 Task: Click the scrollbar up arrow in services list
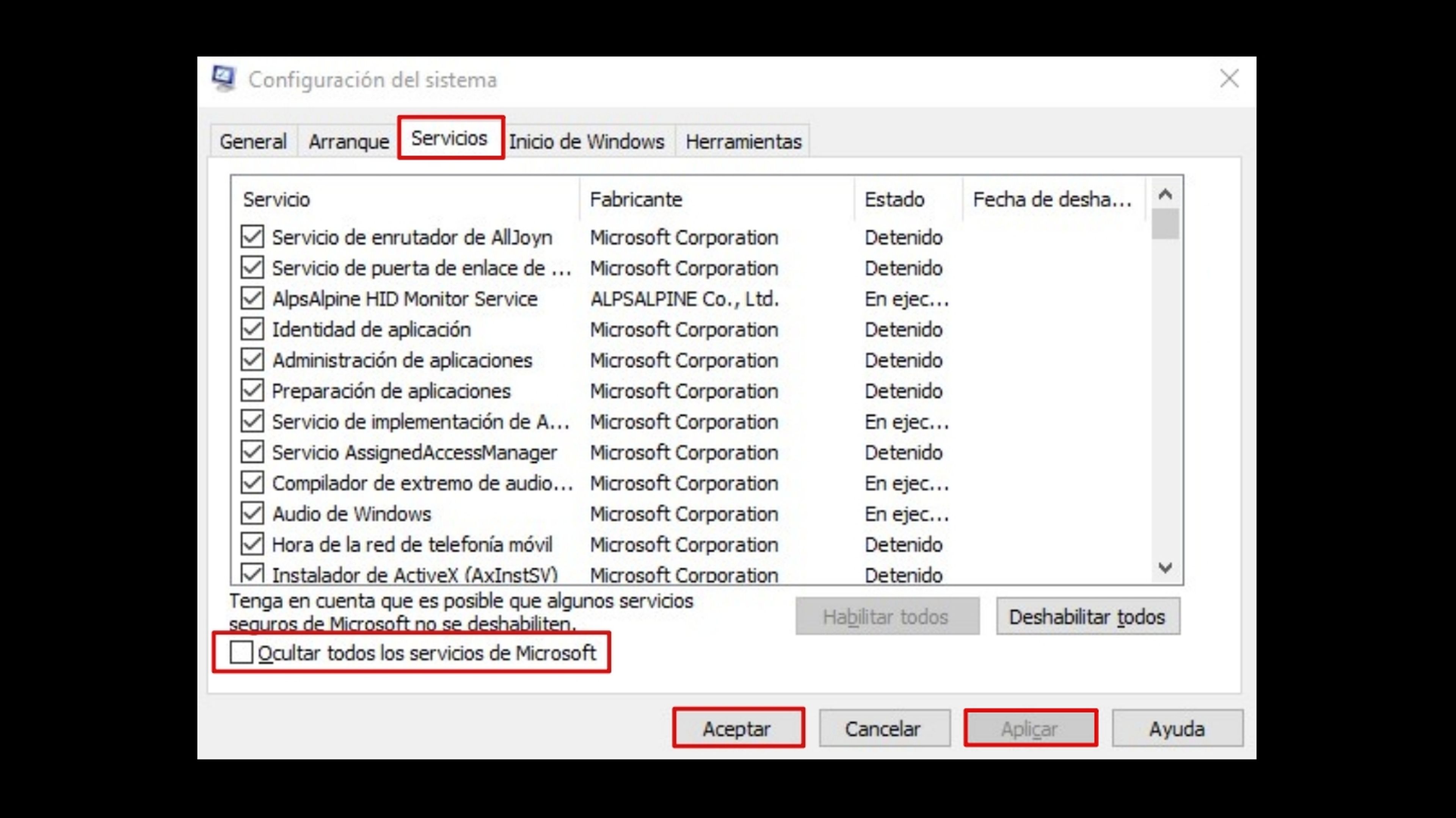[1165, 194]
